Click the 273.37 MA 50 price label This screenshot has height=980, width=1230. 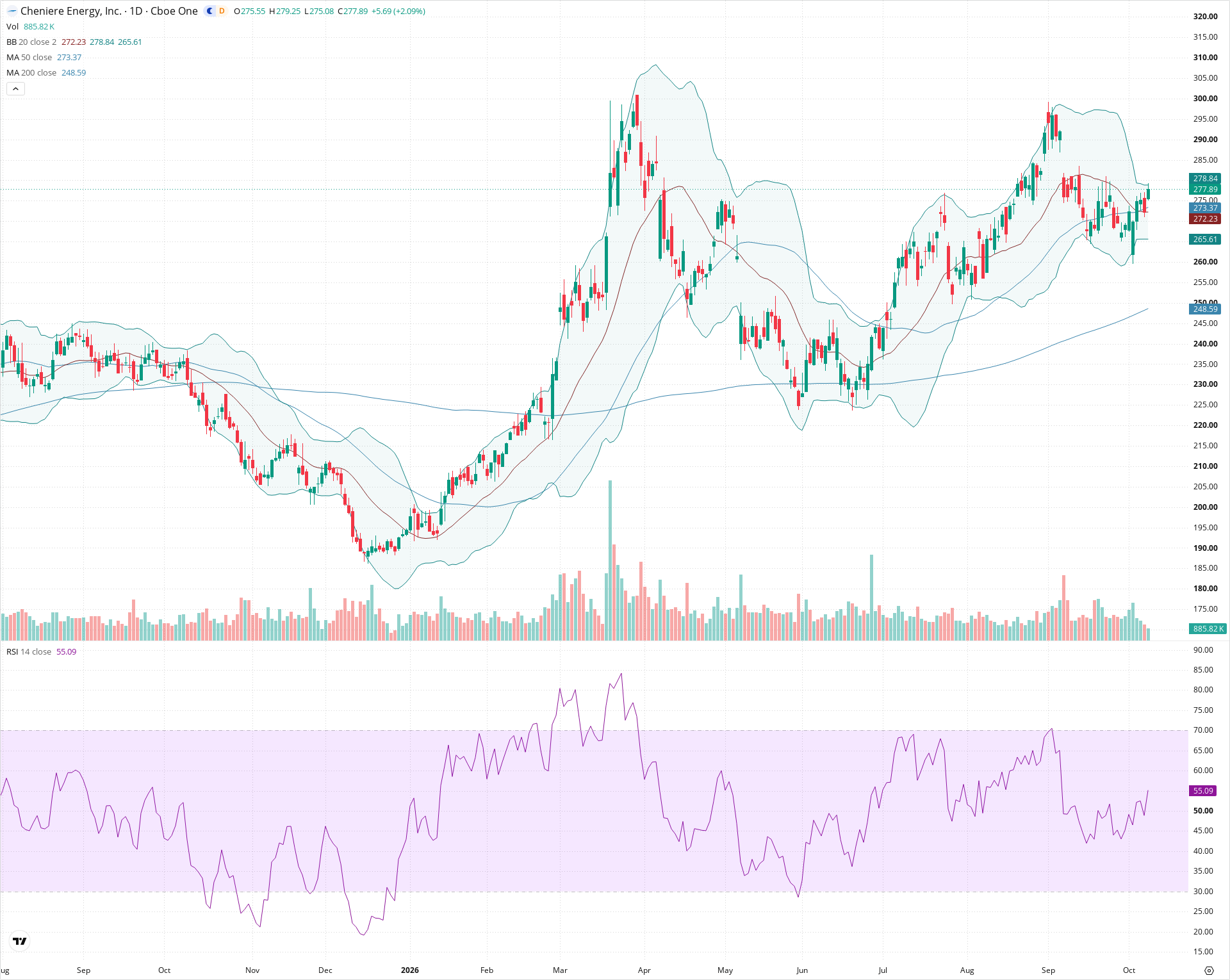click(1206, 208)
